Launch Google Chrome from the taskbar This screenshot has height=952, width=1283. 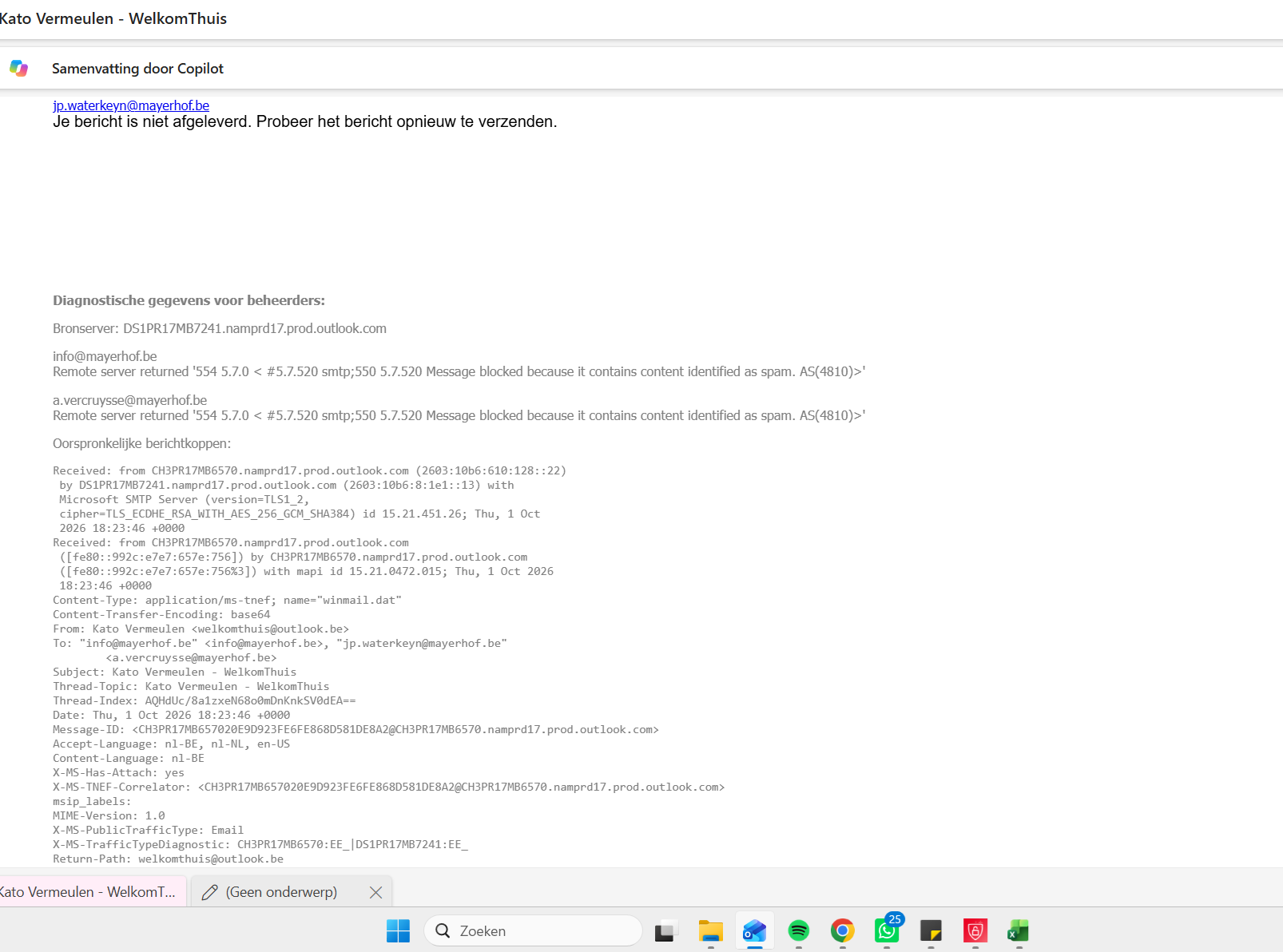[x=842, y=930]
